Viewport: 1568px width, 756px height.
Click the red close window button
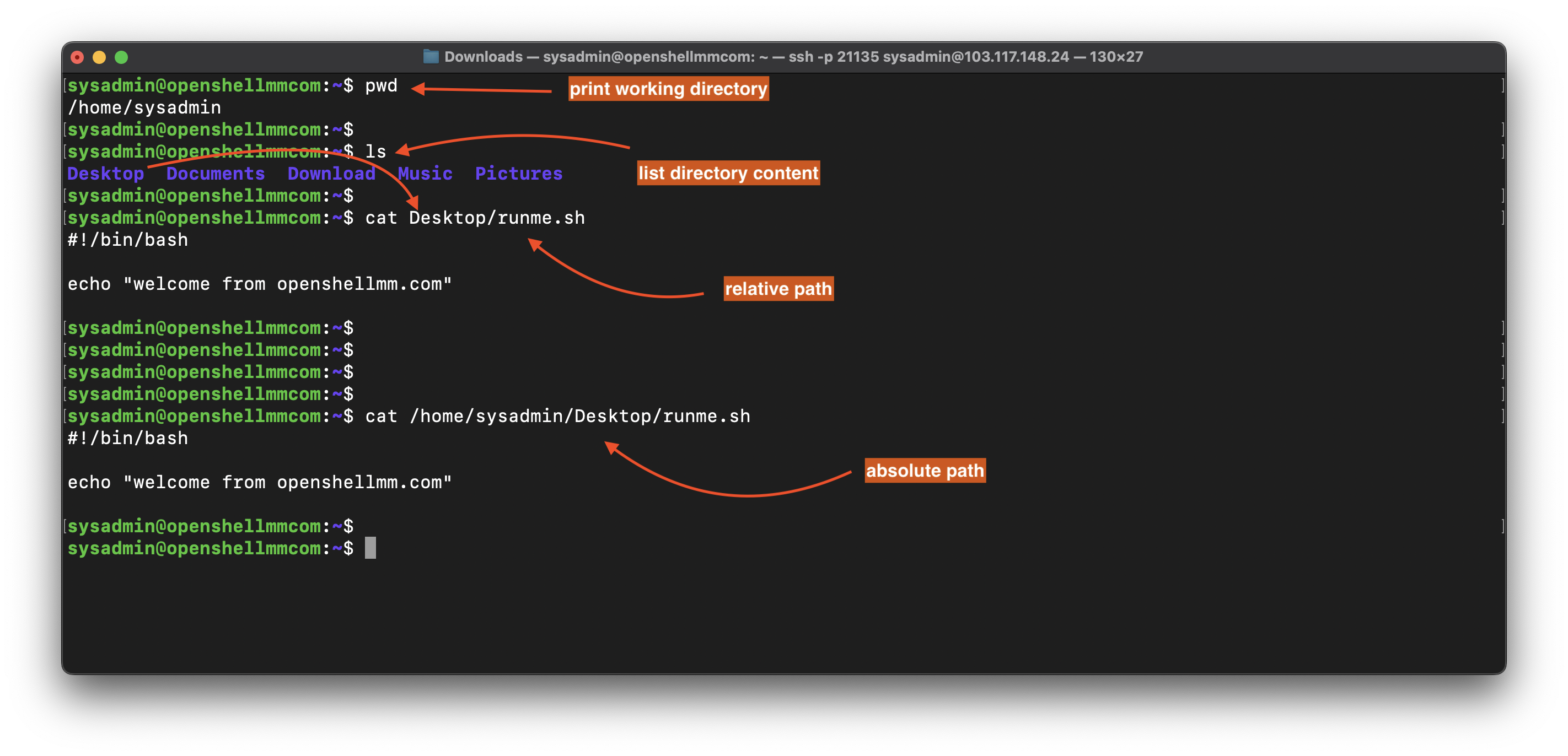(x=77, y=57)
